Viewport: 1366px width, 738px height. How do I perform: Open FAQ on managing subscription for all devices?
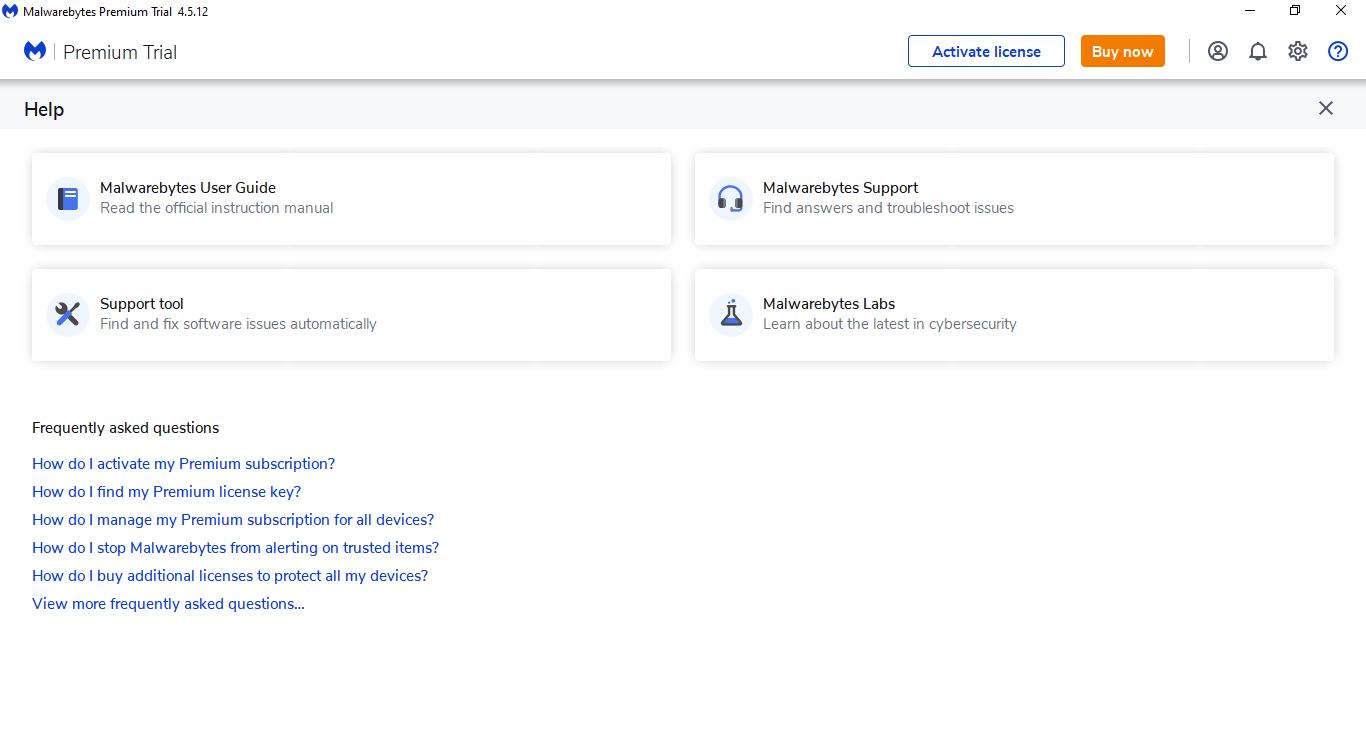tap(233, 520)
